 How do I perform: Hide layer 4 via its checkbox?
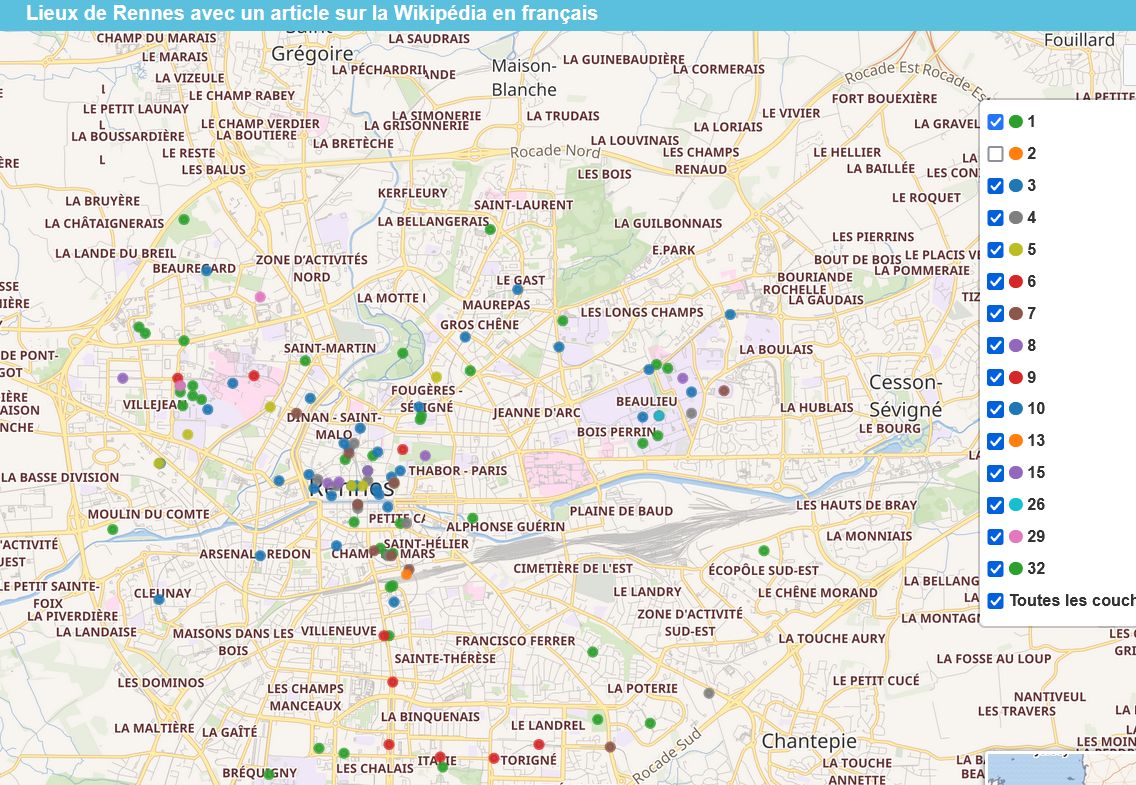[995, 217]
